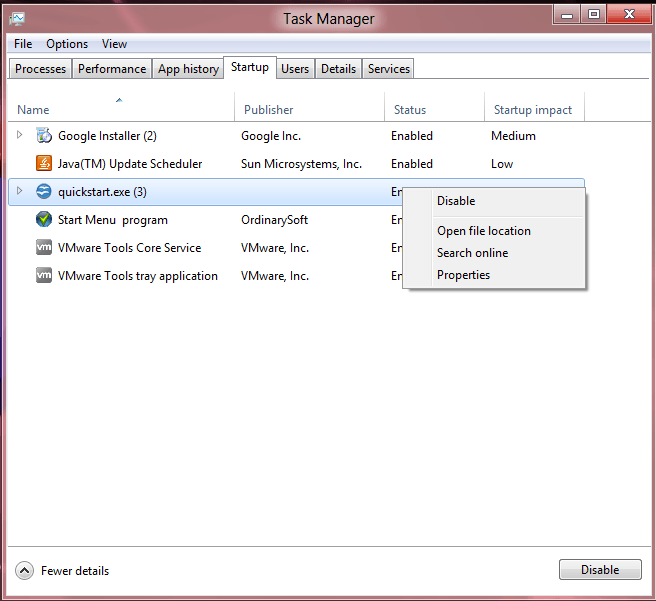The image size is (656, 601).
Task: Select the Start Menu program row name
Action: click(113, 220)
